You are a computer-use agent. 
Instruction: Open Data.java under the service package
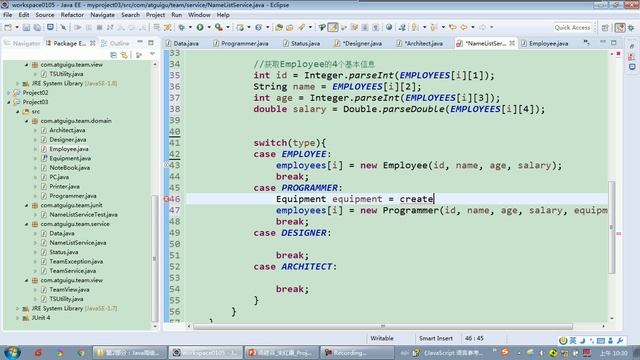(x=62, y=233)
